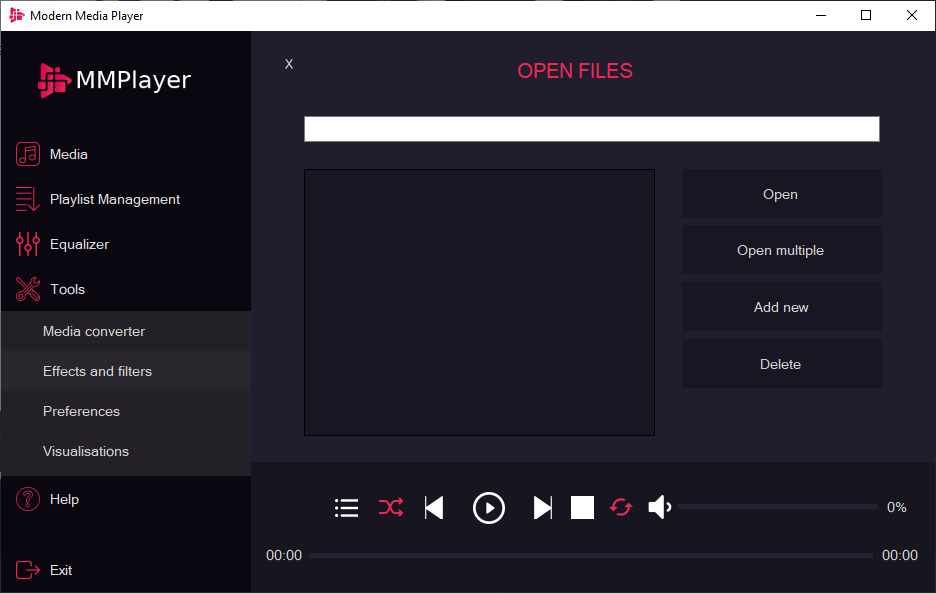The width and height of the screenshot is (936, 593).
Task: Minimize the Modern Media Player window
Action: [821, 16]
